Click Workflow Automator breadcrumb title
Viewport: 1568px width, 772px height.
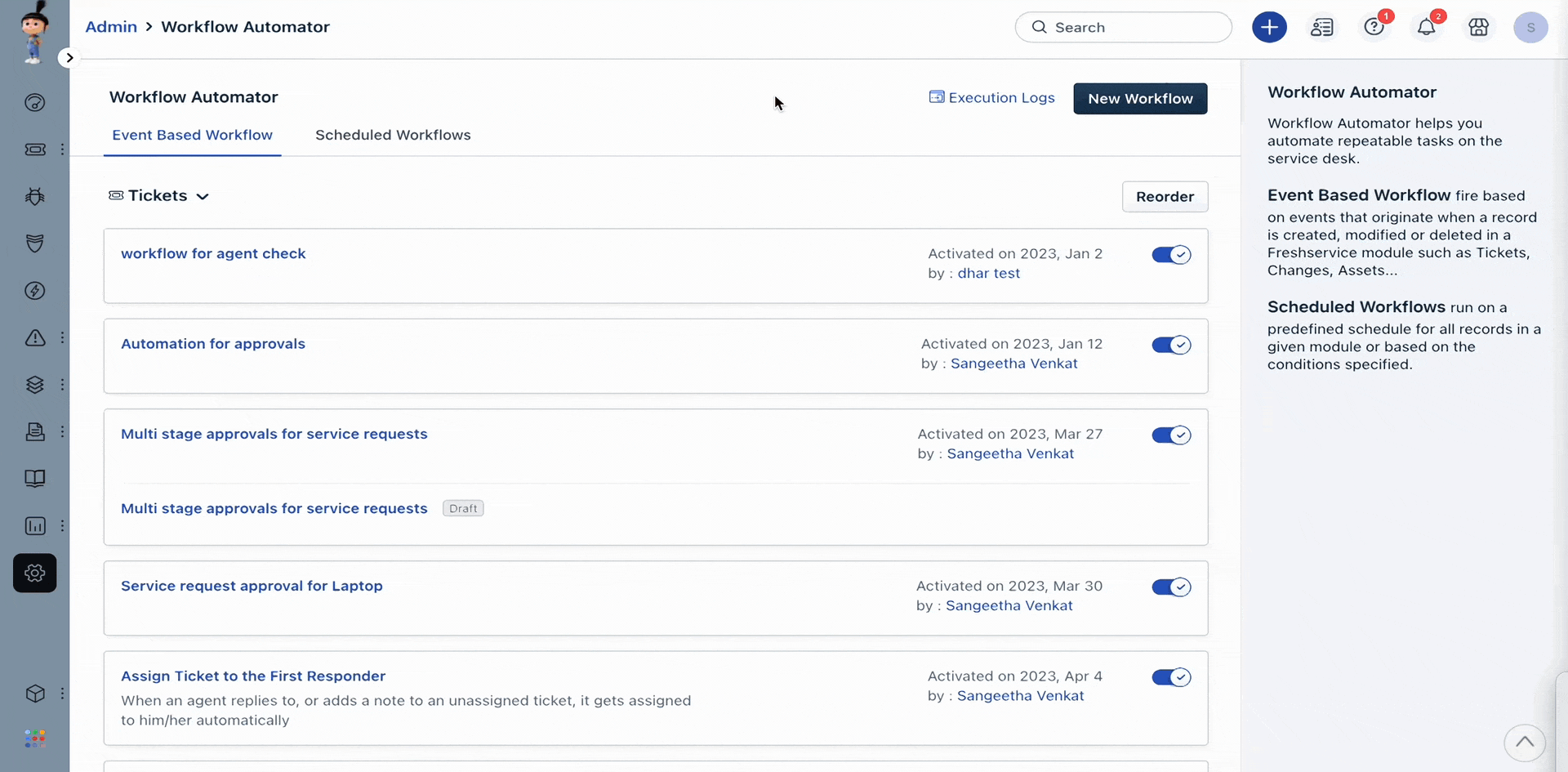click(245, 26)
